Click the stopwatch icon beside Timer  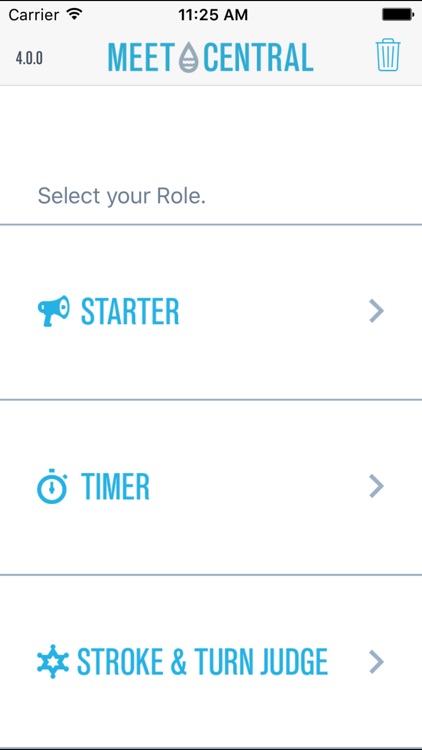click(52, 486)
